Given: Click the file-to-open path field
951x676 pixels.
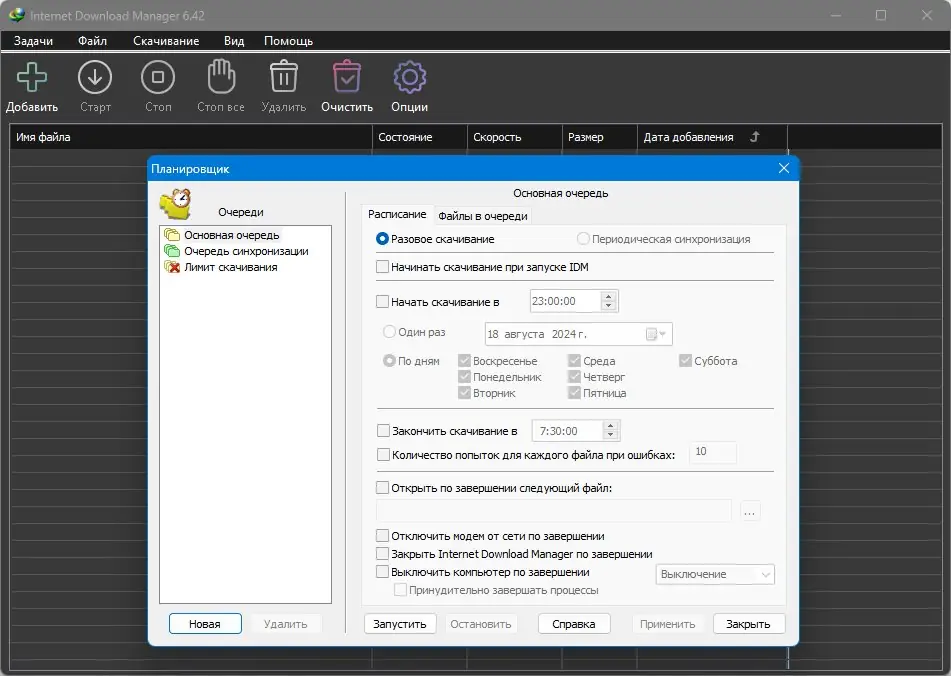Looking at the screenshot, I should (x=553, y=511).
